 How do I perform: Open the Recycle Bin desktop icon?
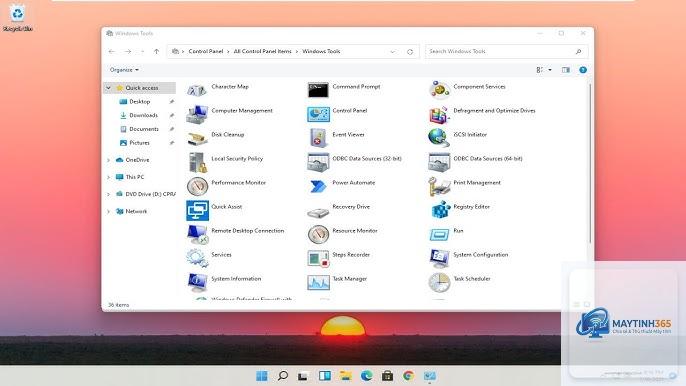click(x=18, y=18)
